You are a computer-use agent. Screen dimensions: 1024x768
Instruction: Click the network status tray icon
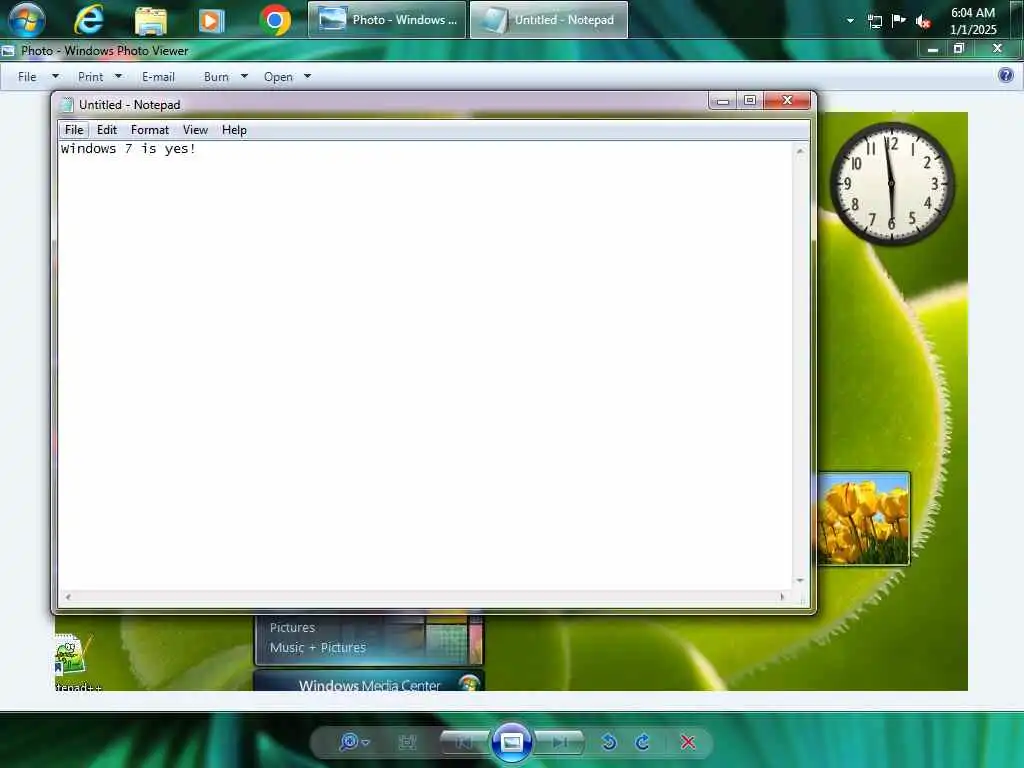[x=874, y=22]
